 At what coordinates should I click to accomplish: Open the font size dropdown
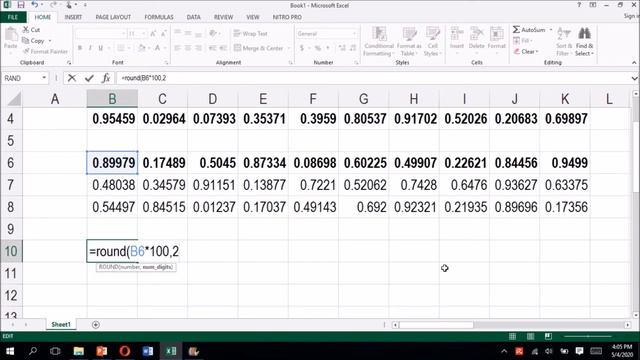click(144, 33)
